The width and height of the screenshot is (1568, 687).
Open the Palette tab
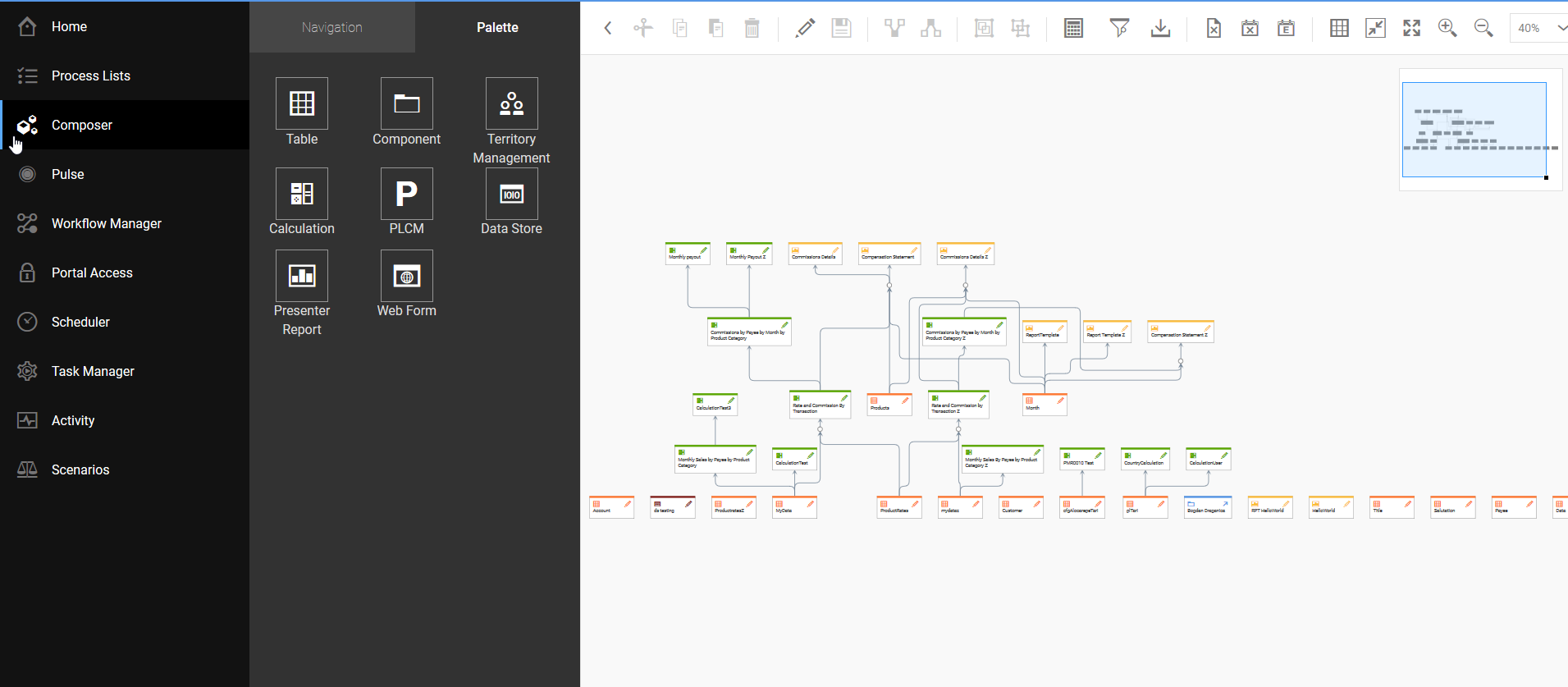point(497,27)
